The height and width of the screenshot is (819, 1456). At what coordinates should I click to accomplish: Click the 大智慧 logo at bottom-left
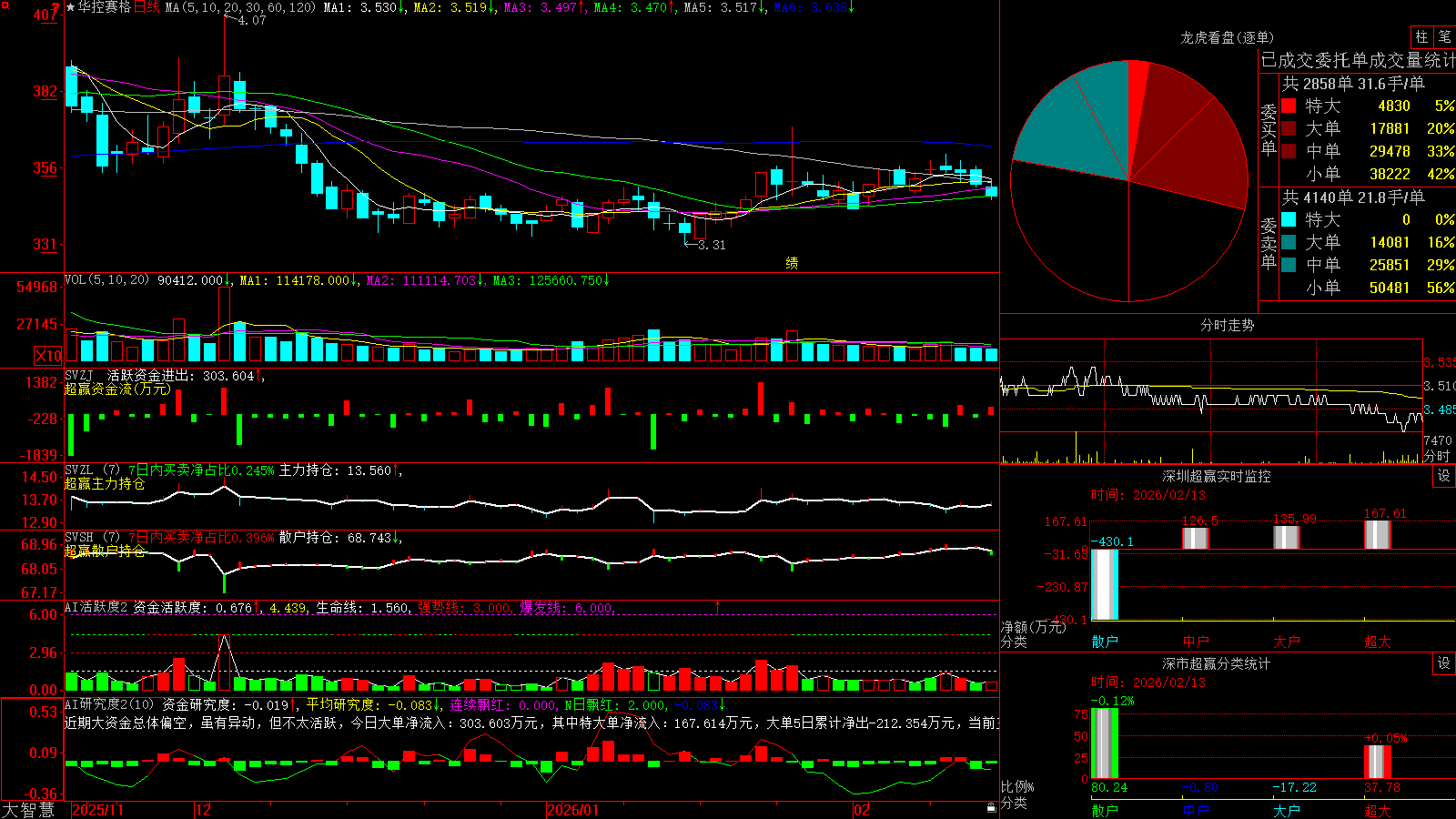click(28, 810)
